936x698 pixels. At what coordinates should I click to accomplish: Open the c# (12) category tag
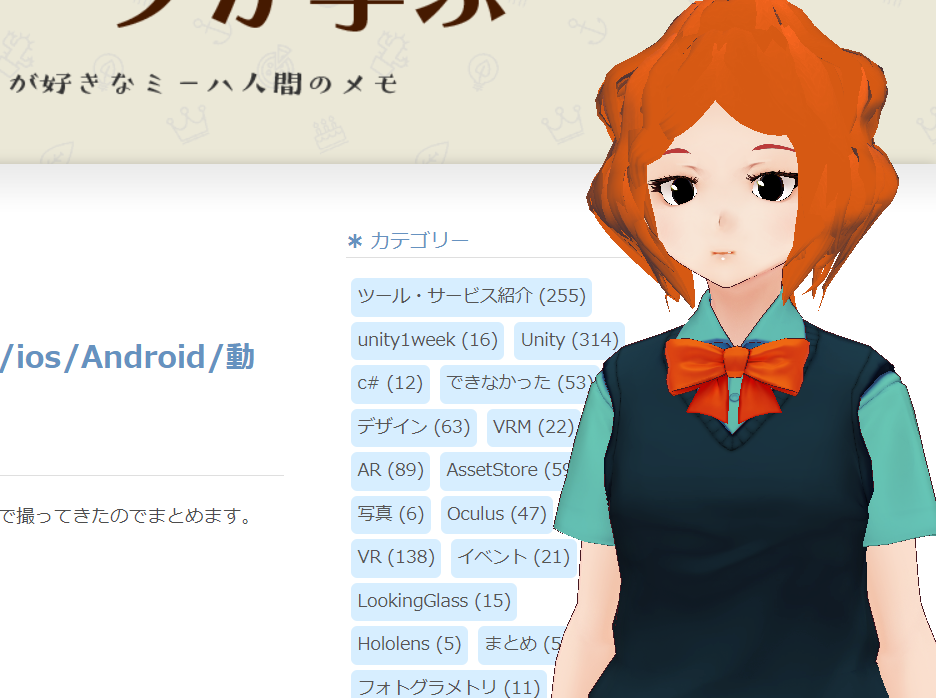(390, 384)
